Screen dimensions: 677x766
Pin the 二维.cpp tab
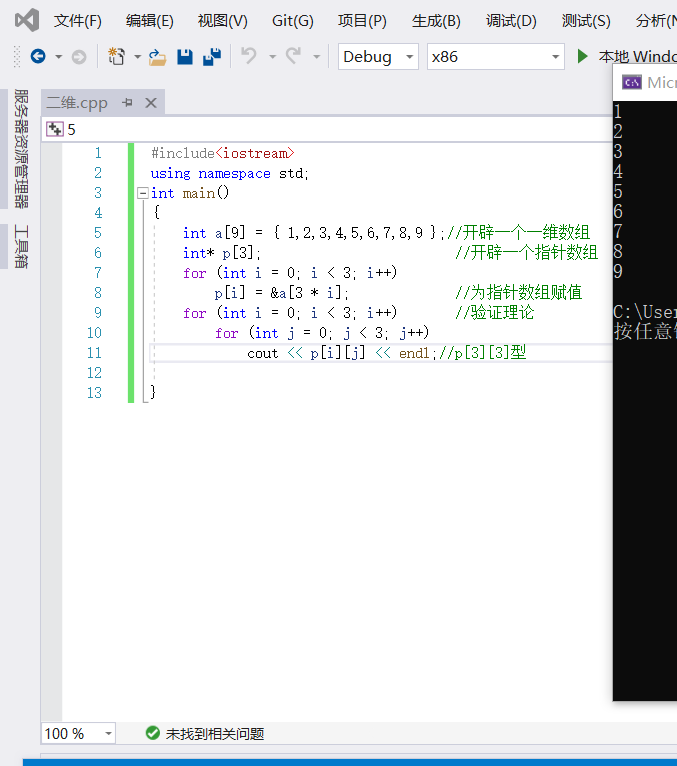point(127,103)
